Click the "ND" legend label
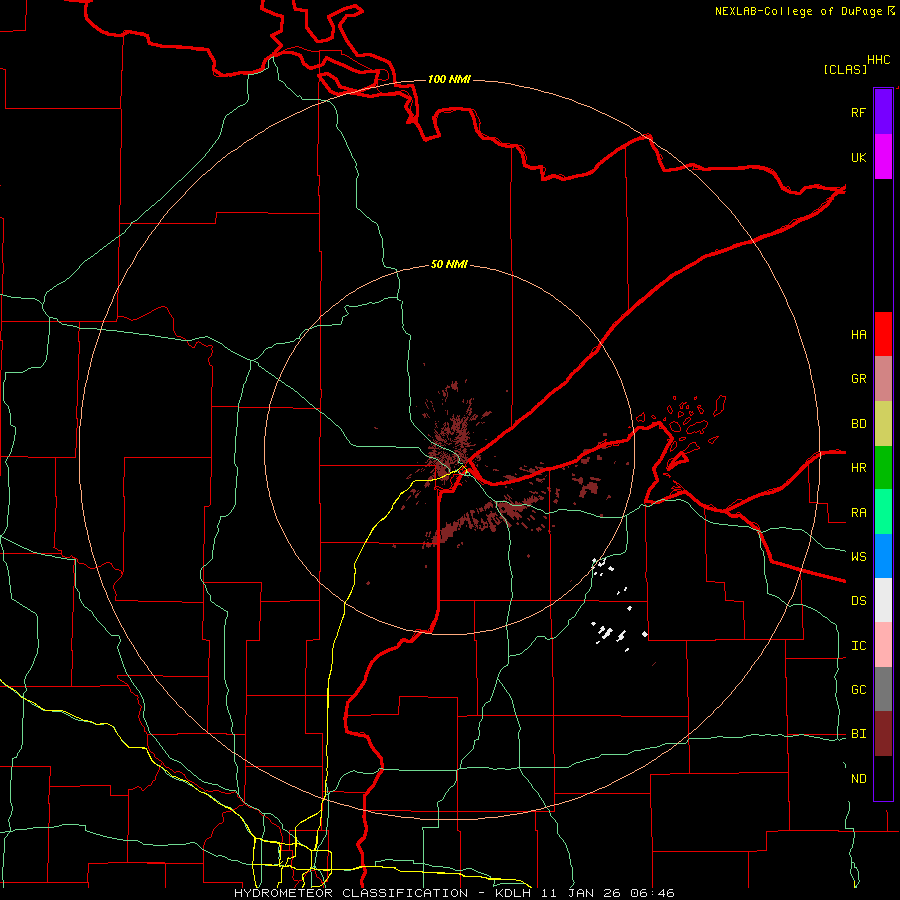Viewport: 900px width, 900px height. [x=858, y=779]
